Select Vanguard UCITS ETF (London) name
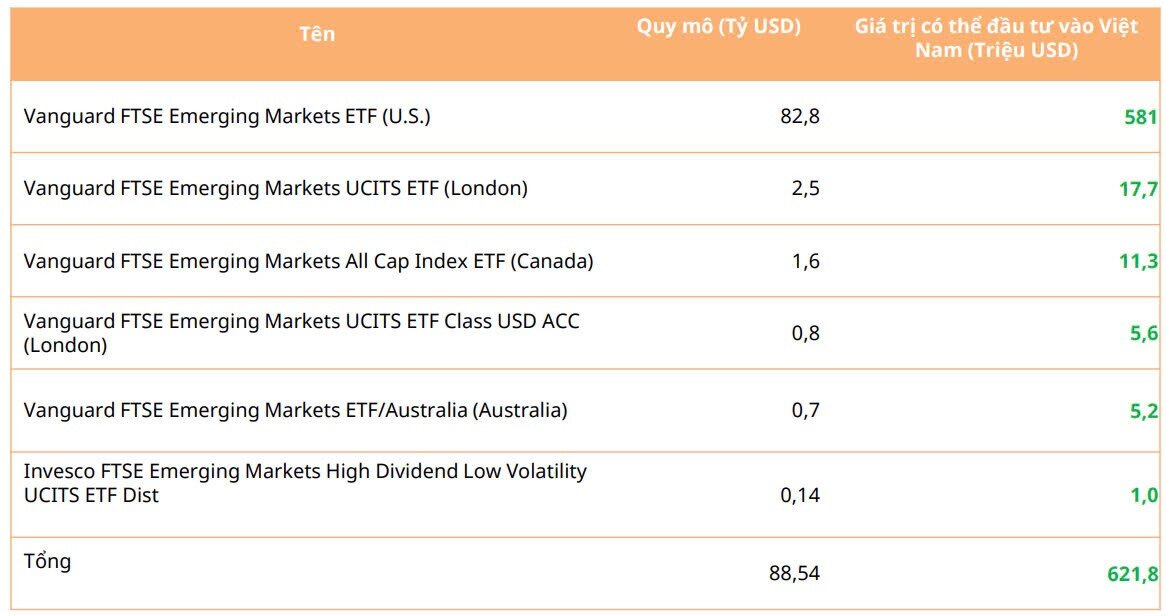This screenshot has width=1166, height=616. [x=275, y=189]
